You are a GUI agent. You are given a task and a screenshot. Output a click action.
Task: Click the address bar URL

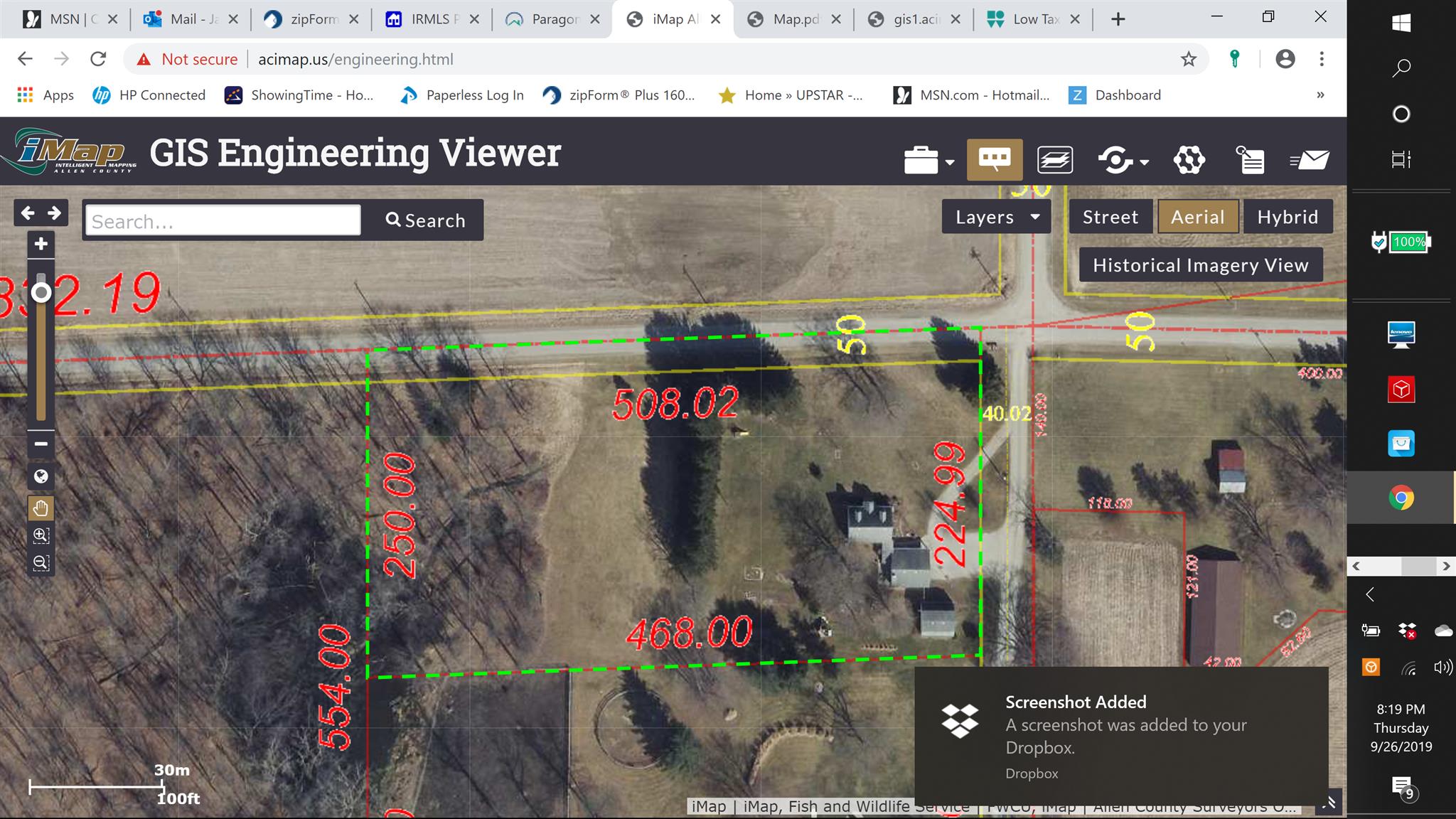click(355, 59)
